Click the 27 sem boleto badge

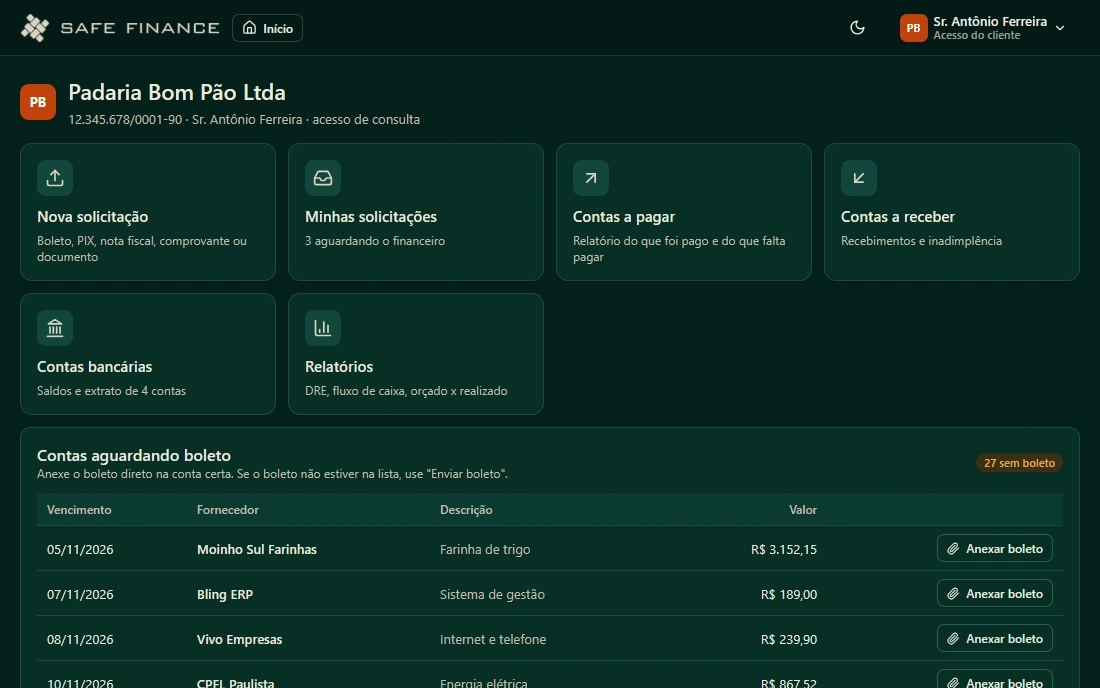1019,463
